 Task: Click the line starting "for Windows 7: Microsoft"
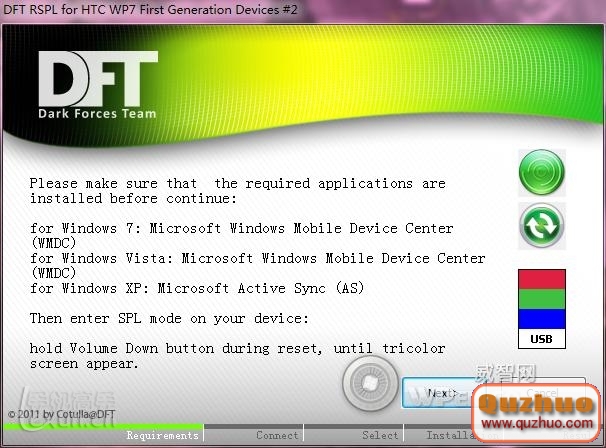pos(242,235)
